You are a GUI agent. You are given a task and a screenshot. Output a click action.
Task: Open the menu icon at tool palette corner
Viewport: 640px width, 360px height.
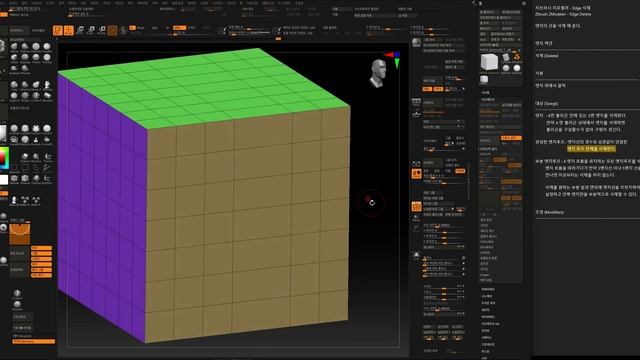click(x=524, y=3)
